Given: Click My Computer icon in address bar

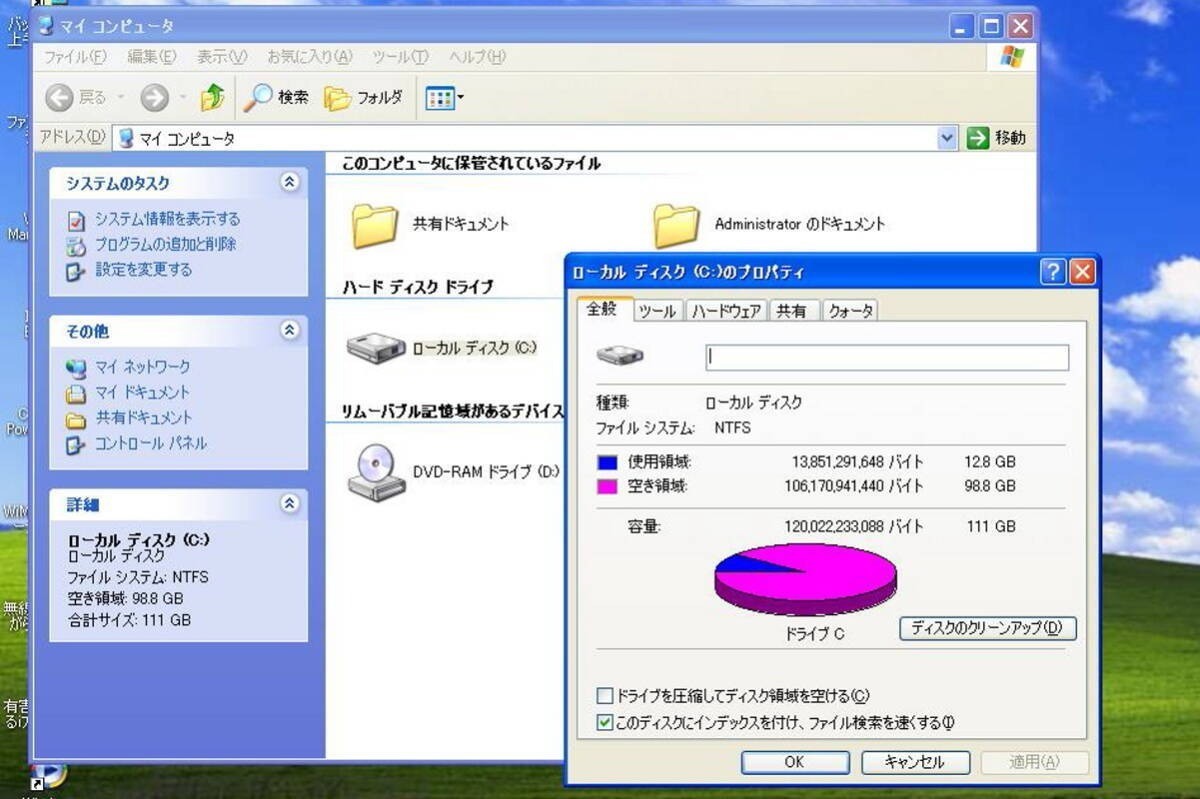Looking at the screenshot, I should point(127,138).
